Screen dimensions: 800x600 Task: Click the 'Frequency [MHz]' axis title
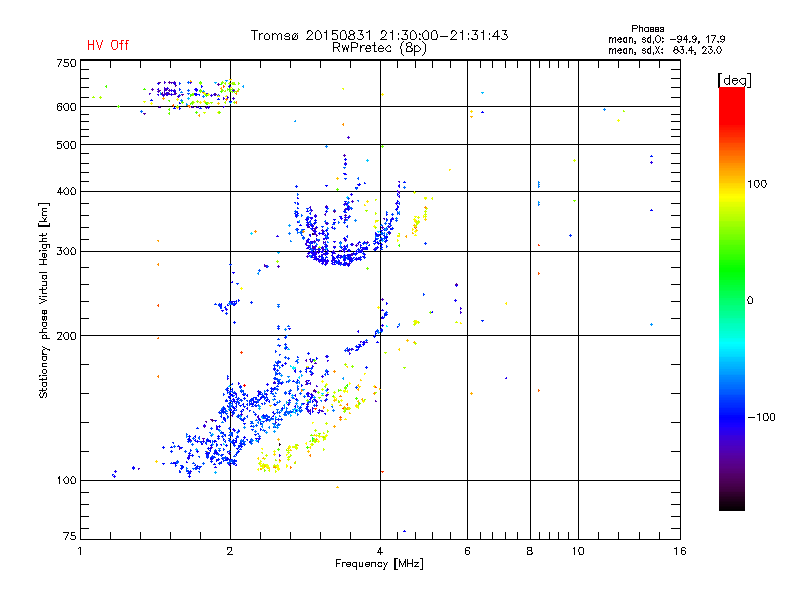point(379,564)
